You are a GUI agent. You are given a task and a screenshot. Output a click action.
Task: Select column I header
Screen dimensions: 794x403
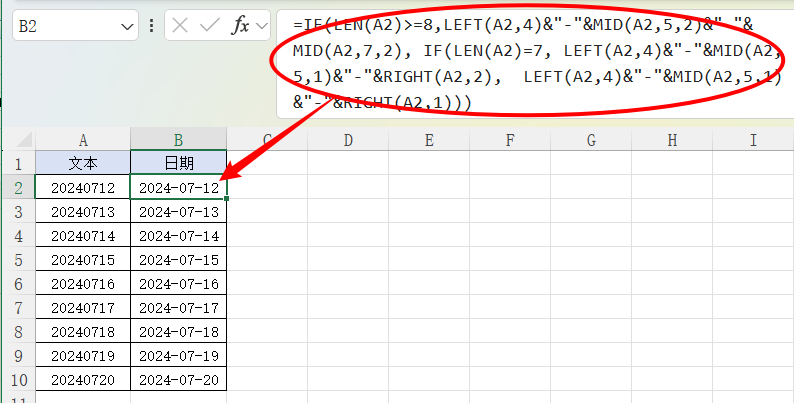click(x=751, y=140)
